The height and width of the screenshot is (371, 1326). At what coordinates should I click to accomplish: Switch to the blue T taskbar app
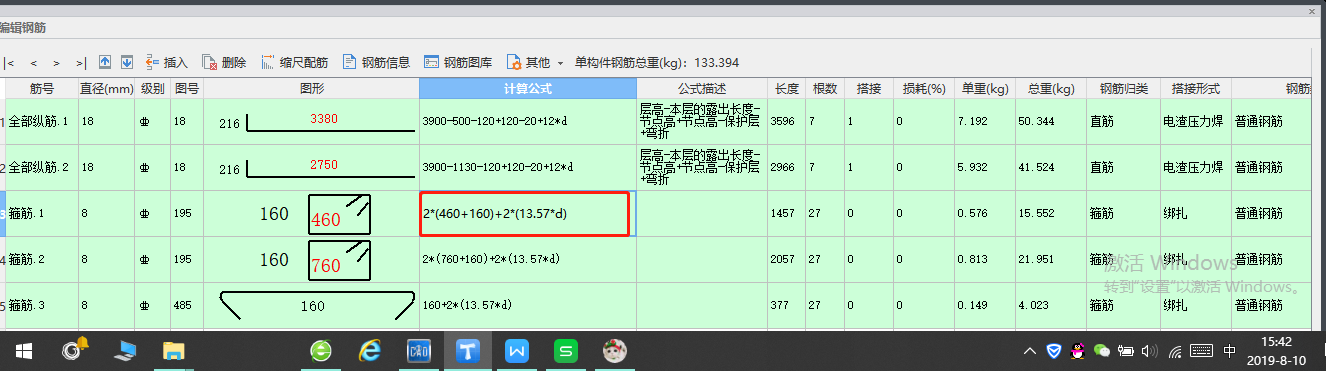(468, 351)
